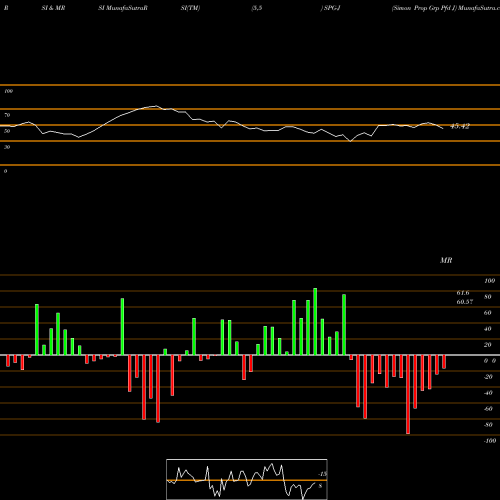Click the 'Simon Prop Grp Pfd J' title text
This screenshot has height=500, width=500.
[x=424, y=8]
